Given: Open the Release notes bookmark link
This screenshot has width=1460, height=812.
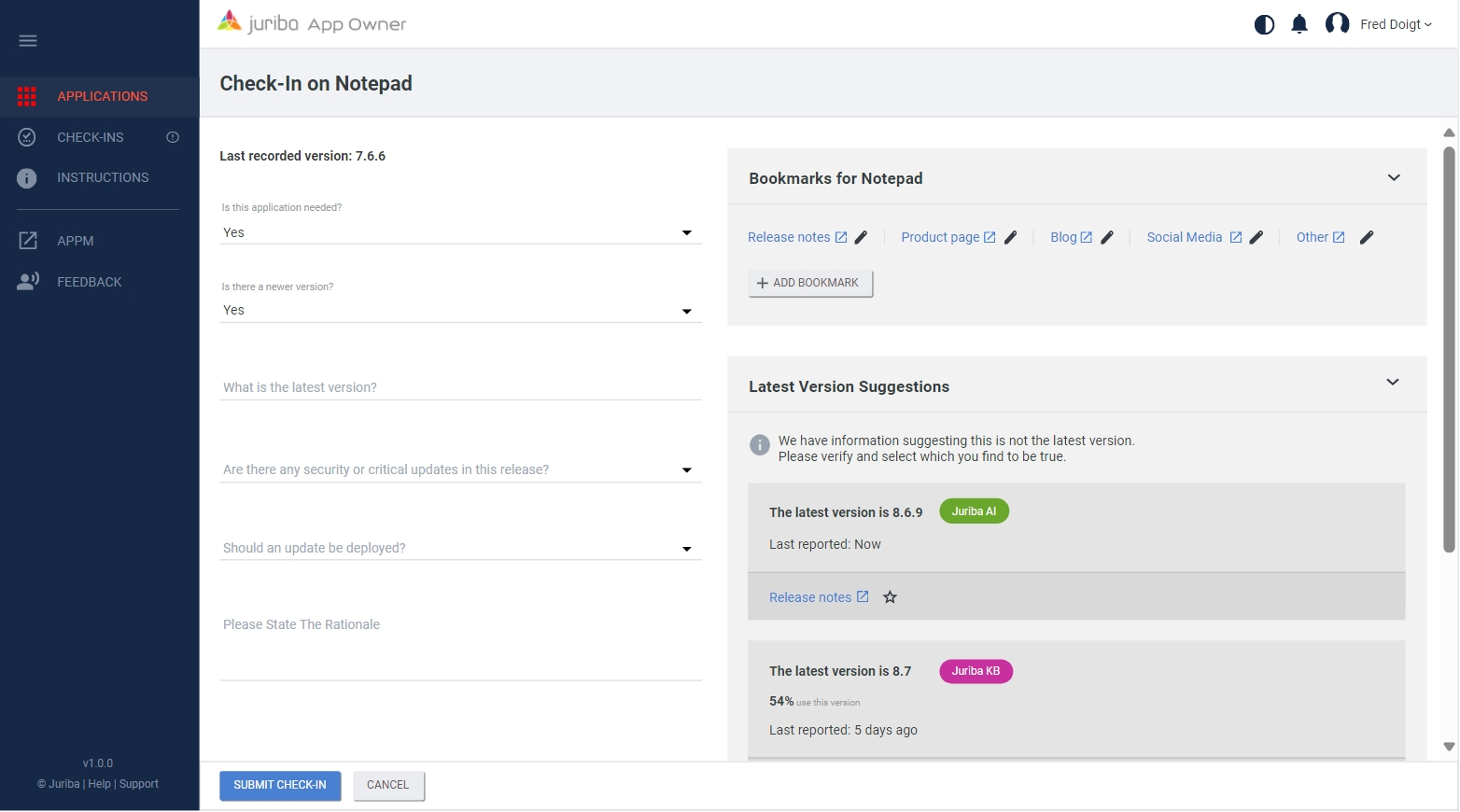Looking at the screenshot, I should [x=797, y=237].
